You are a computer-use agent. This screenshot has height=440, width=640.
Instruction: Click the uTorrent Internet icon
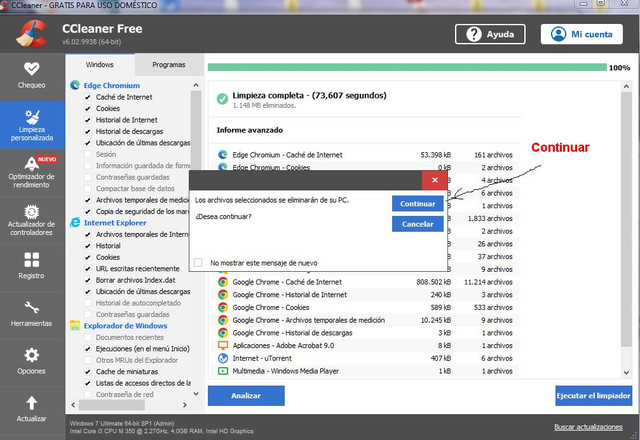(222, 358)
